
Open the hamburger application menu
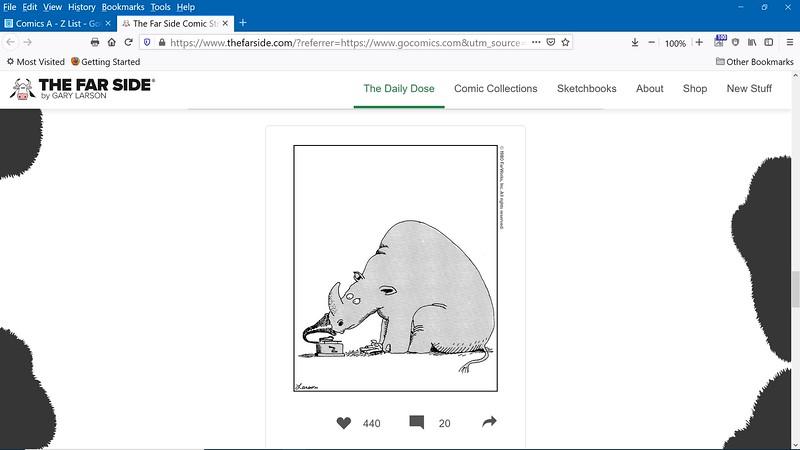click(789, 42)
